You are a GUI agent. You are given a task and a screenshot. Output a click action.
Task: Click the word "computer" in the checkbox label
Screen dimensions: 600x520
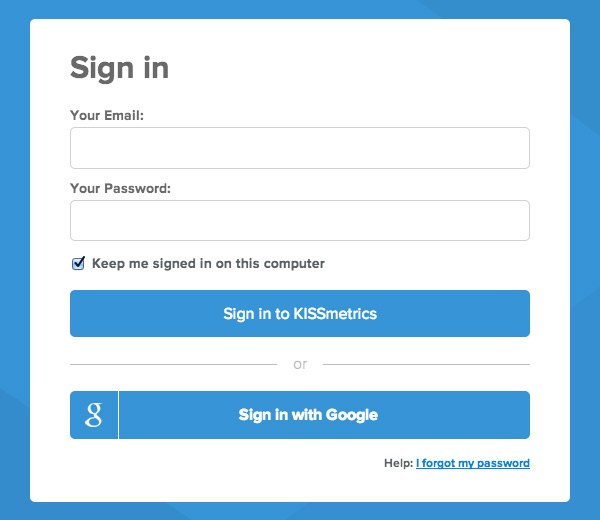point(292,264)
